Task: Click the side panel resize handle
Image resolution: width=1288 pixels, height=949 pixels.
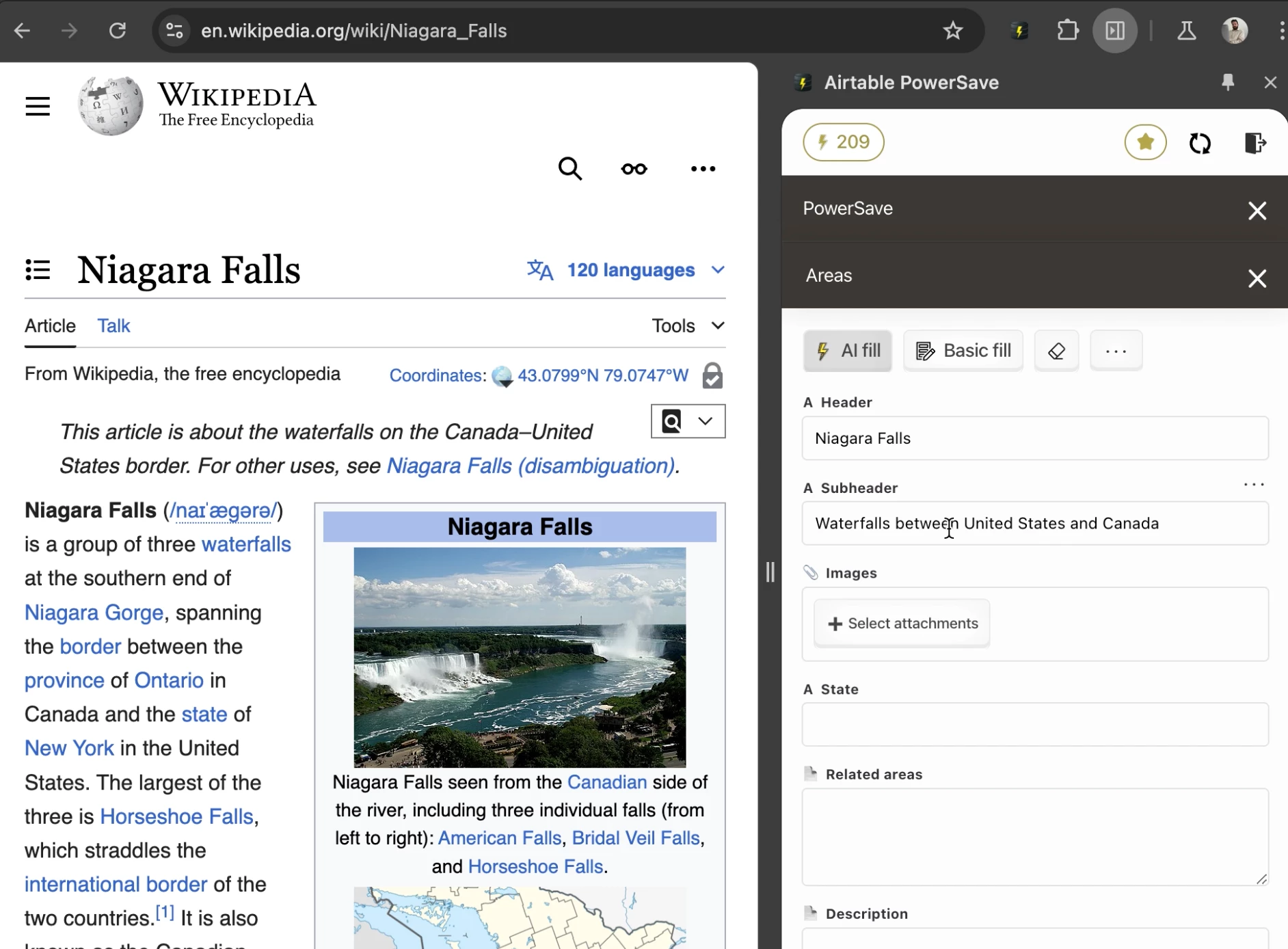Action: point(770,572)
